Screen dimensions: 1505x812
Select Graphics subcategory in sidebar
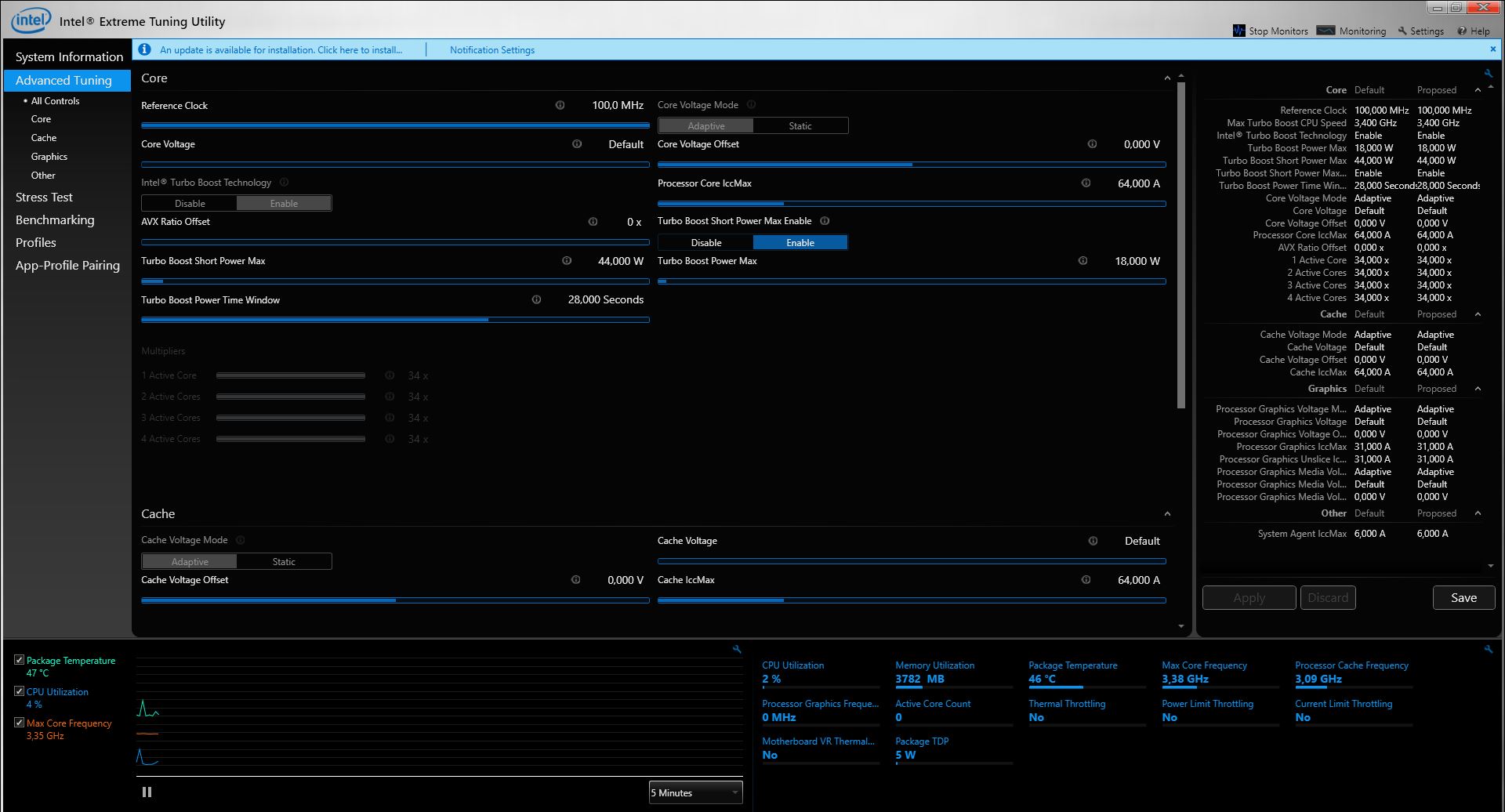[49, 156]
